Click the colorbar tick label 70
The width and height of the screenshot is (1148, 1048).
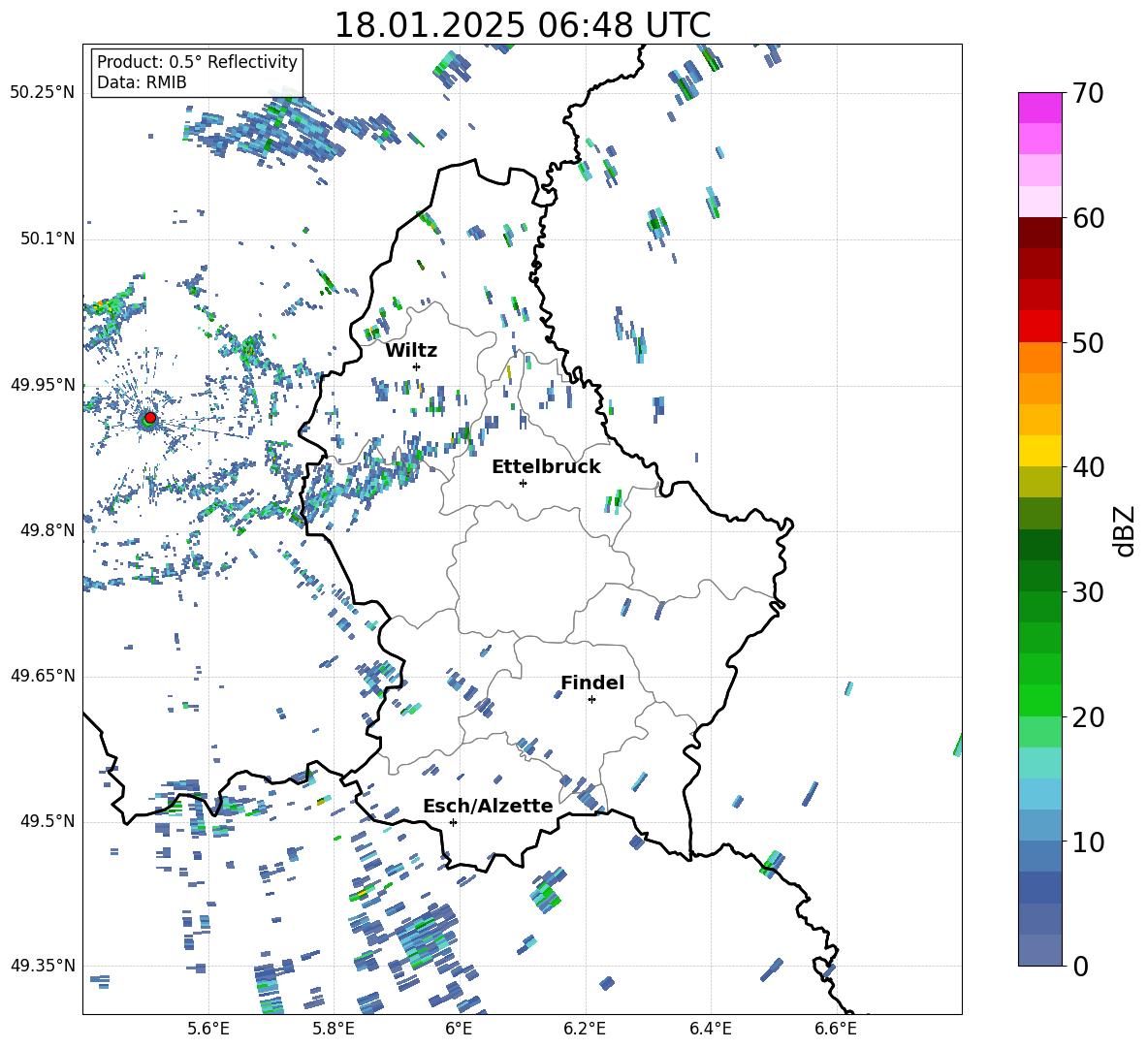pyautogui.click(x=1088, y=93)
